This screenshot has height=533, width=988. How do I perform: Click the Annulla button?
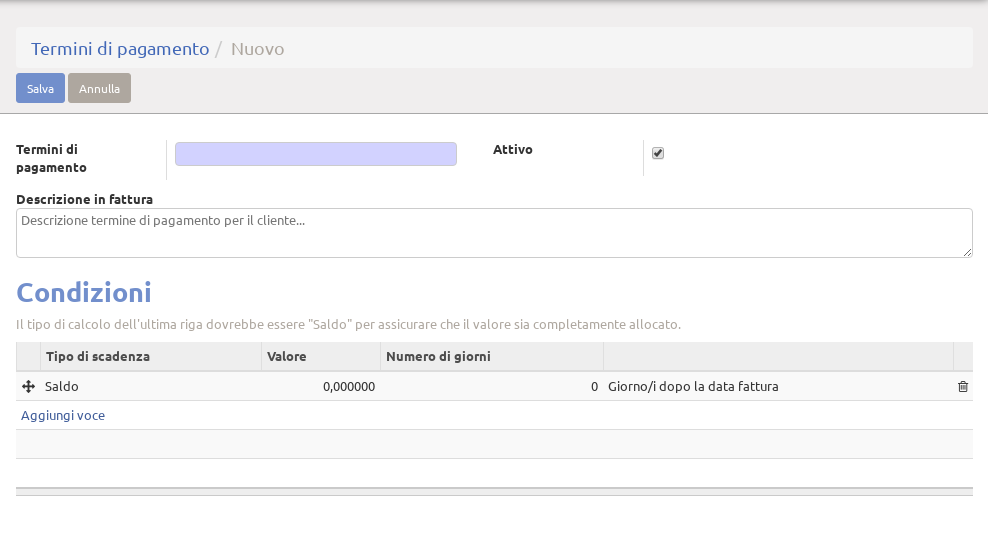coord(100,88)
